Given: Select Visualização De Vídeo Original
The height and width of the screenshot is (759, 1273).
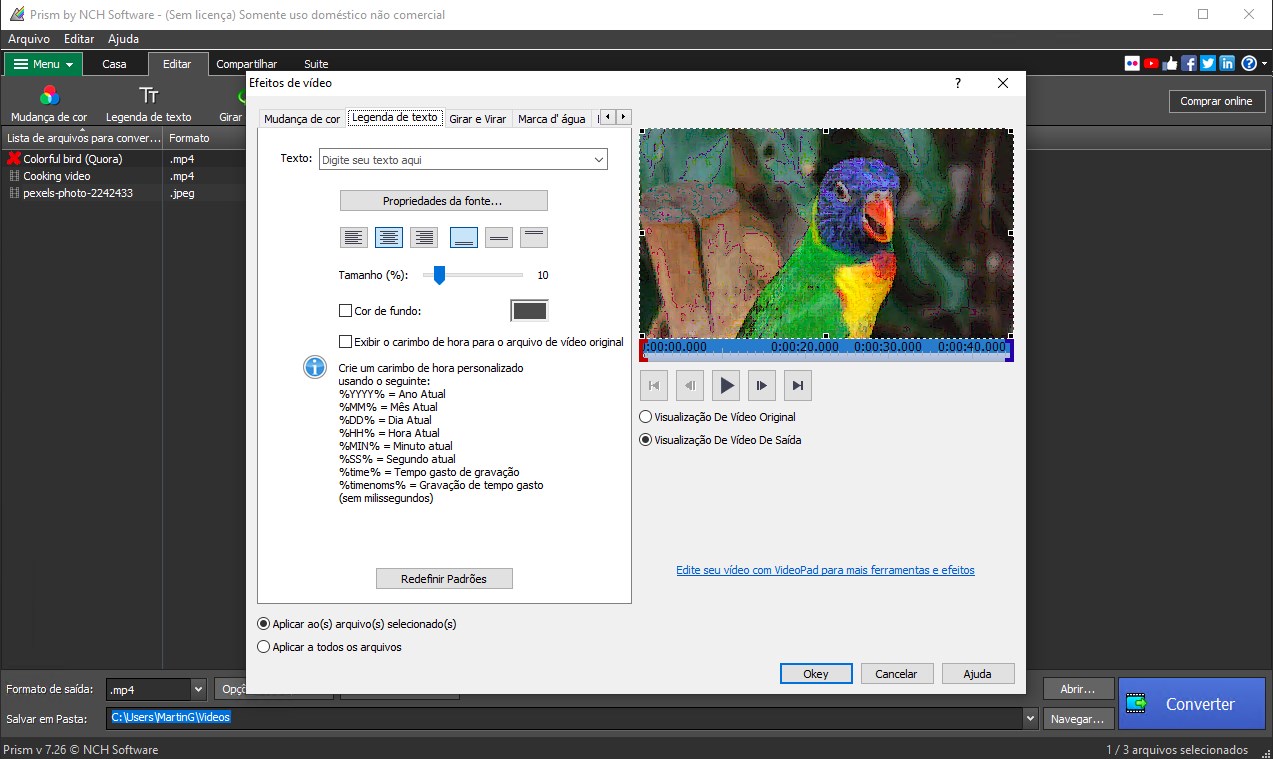Looking at the screenshot, I should point(646,417).
